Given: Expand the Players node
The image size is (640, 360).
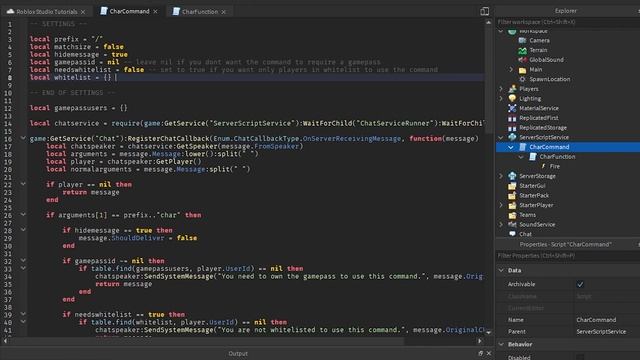Looking at the screenshot, I should tap(501, 89).
